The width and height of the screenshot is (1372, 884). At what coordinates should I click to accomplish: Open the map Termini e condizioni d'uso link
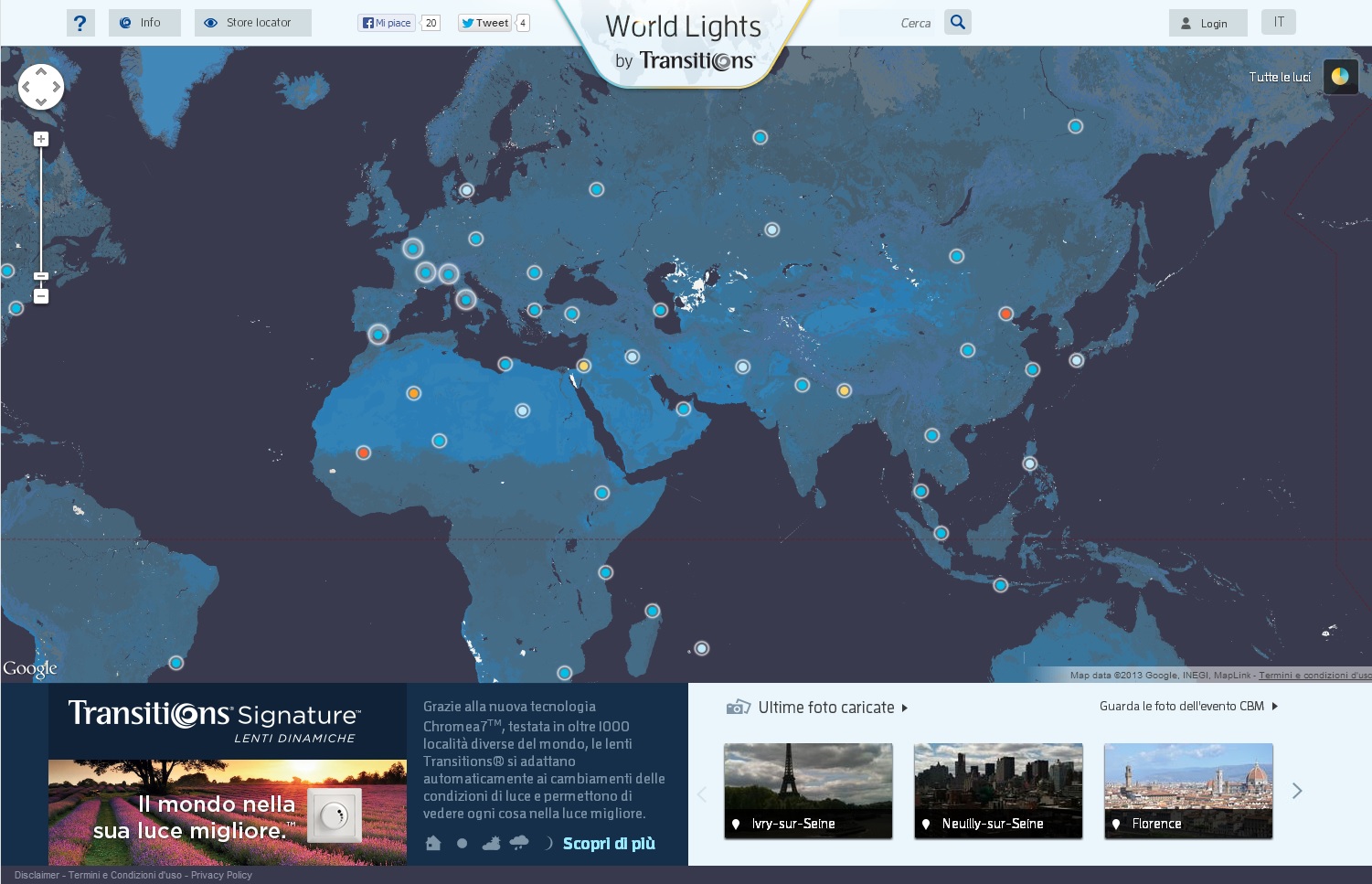tap(1314, 676)
